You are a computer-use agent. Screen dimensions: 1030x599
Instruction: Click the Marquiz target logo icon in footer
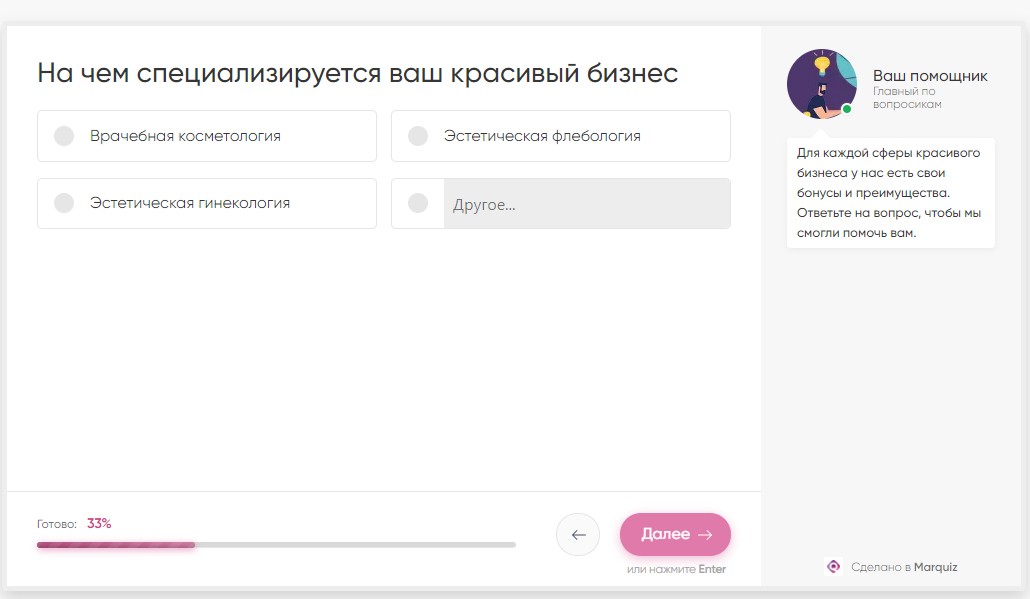pyautogui.click(x=834, y=566)
